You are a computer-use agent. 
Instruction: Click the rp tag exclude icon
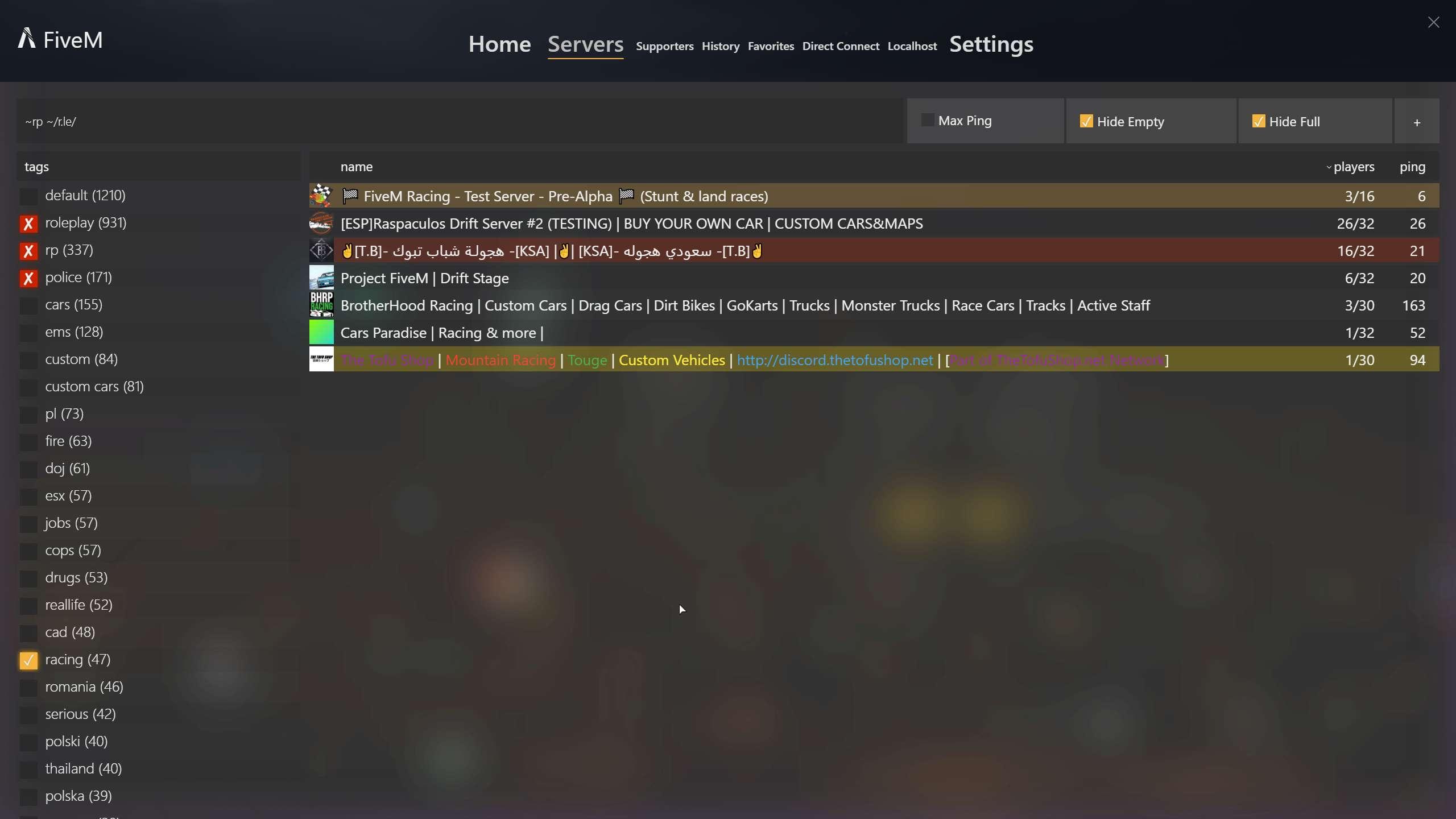click(28, 250)
